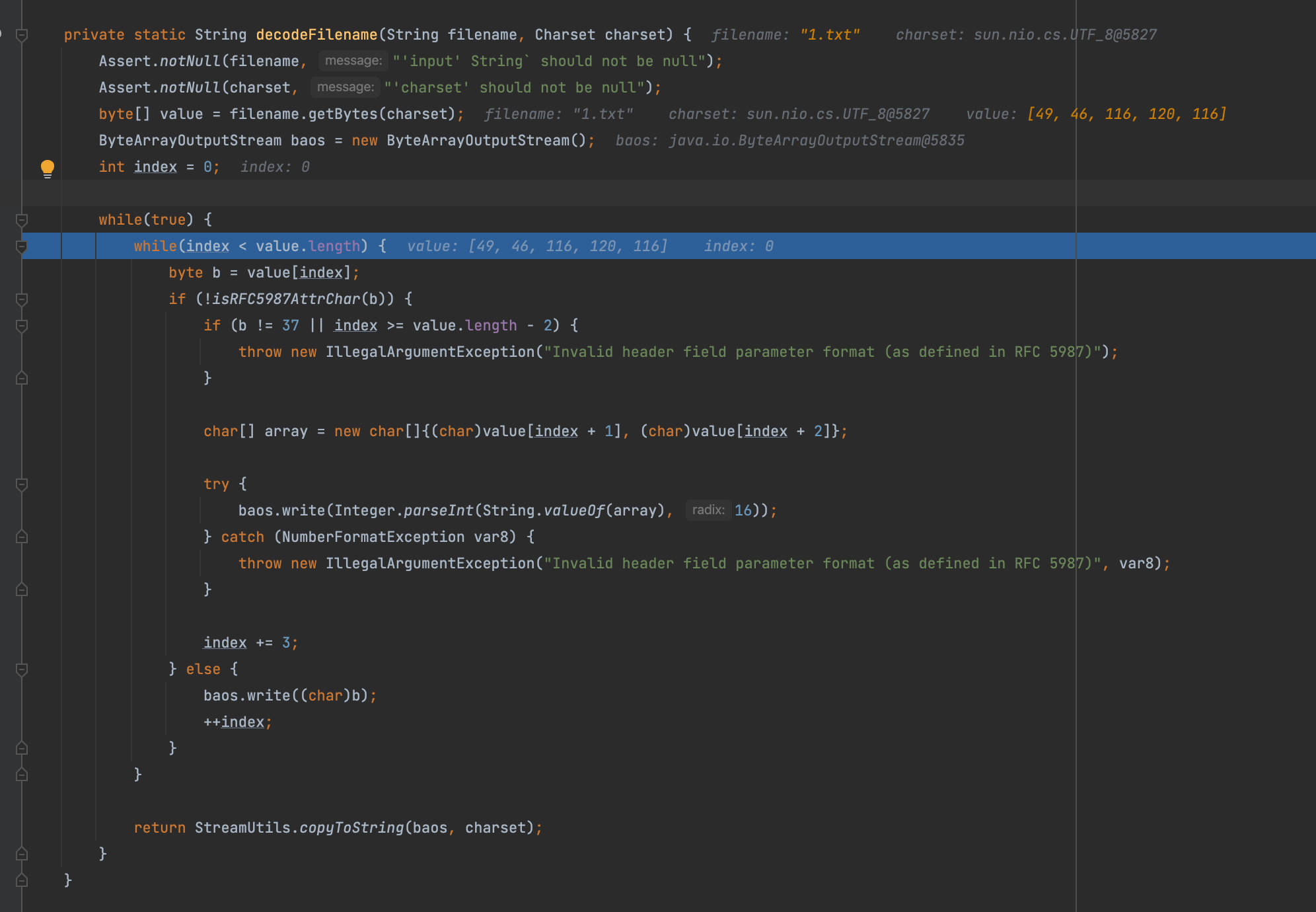
Task: Click the first 'message:' inlay hint
Action: (x=353, y=61)
